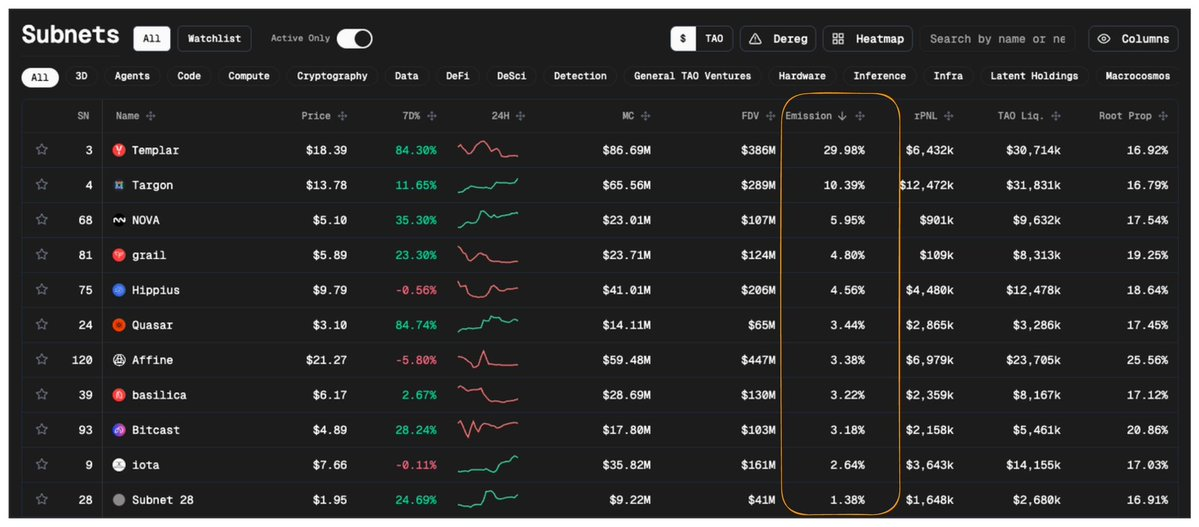
Task: Star the Templar subnet row
Action: [42, 150]
